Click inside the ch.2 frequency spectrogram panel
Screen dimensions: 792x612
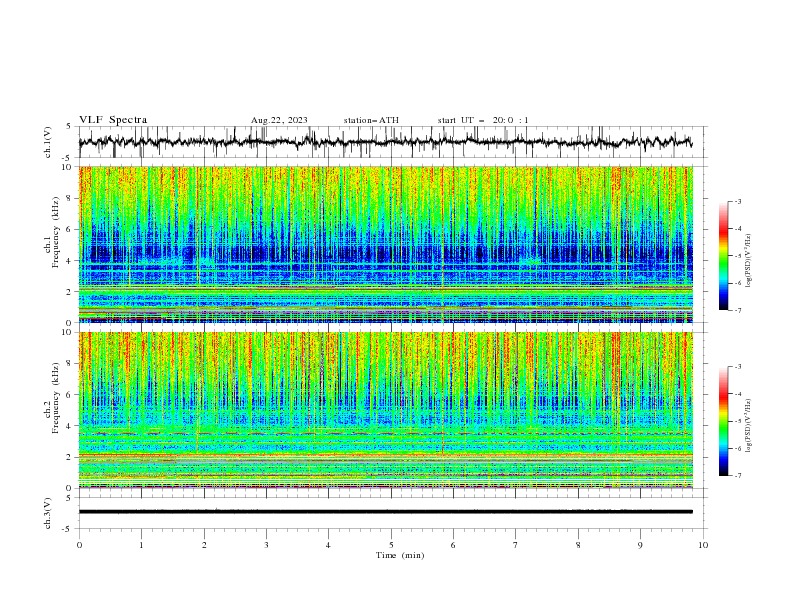386,410
